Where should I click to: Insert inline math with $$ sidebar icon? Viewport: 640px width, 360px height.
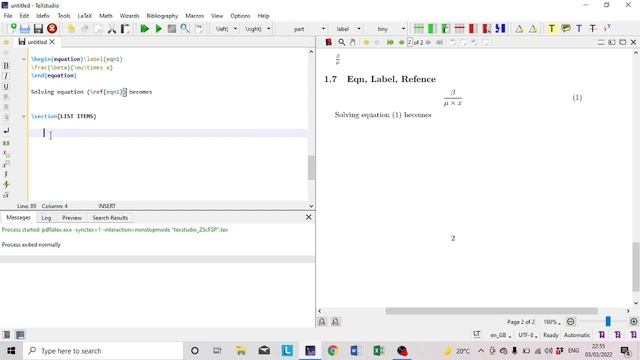pos(6,143)
